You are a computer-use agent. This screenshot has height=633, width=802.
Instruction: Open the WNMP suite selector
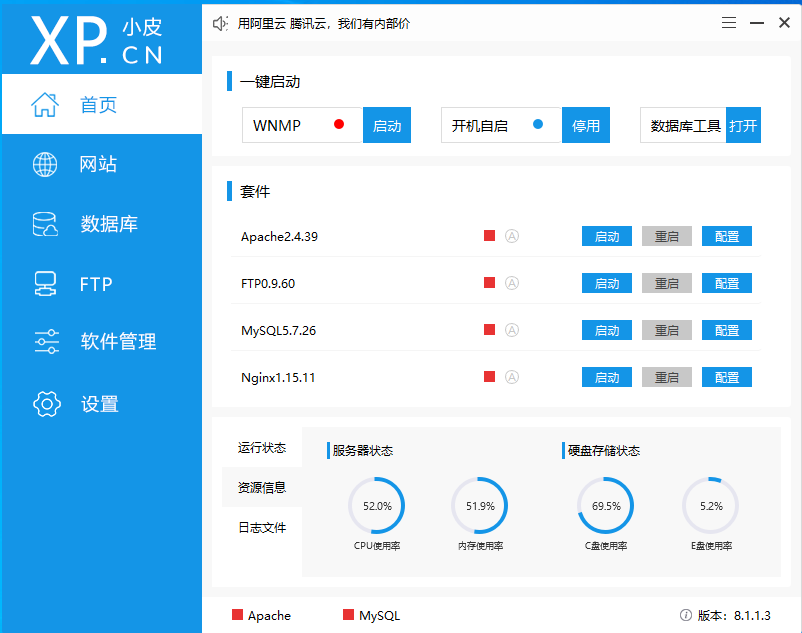click(301, 125)
